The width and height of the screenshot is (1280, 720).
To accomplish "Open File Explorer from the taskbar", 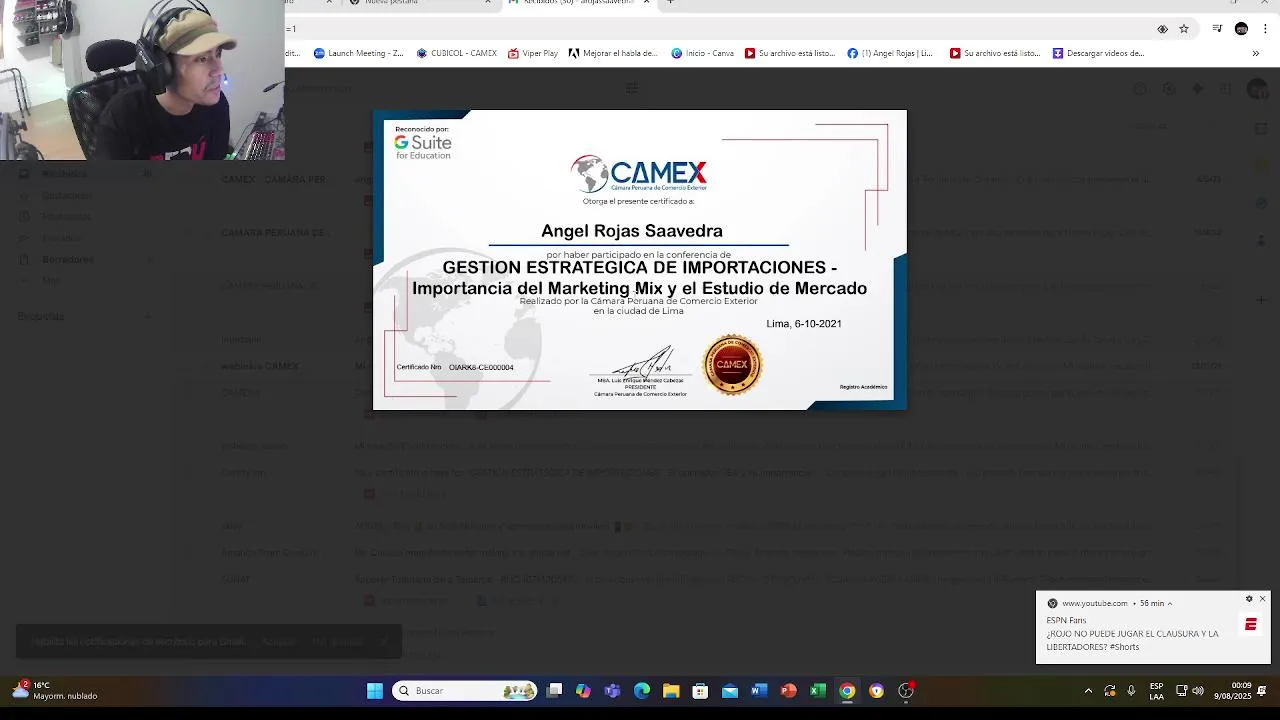I will tap(671, 690).
